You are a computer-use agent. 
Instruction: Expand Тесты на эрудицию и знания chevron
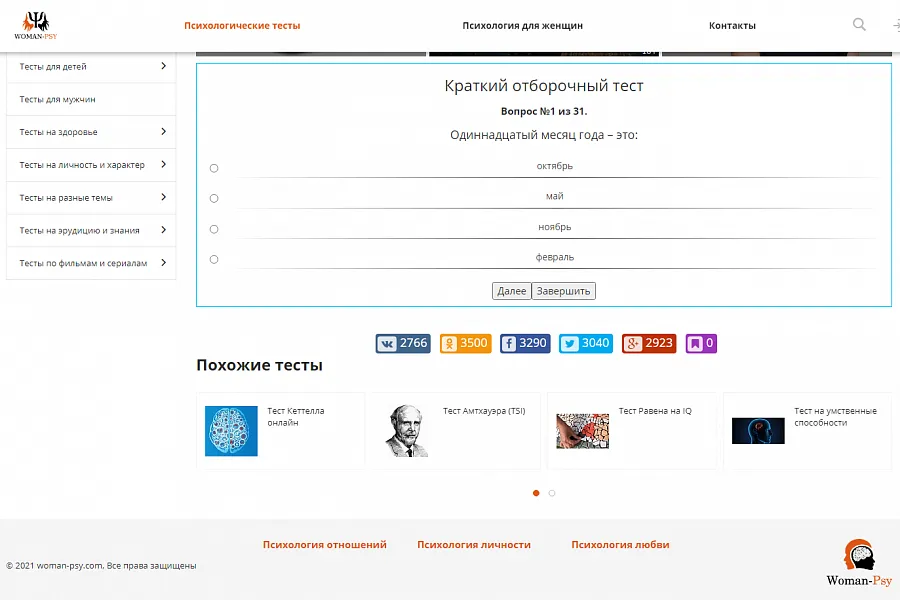pos(164,230)
